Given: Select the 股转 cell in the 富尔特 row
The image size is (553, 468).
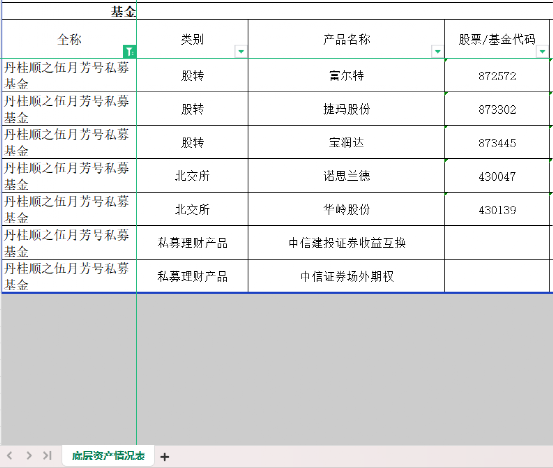Looking at the screenshot, I should 192,75.
